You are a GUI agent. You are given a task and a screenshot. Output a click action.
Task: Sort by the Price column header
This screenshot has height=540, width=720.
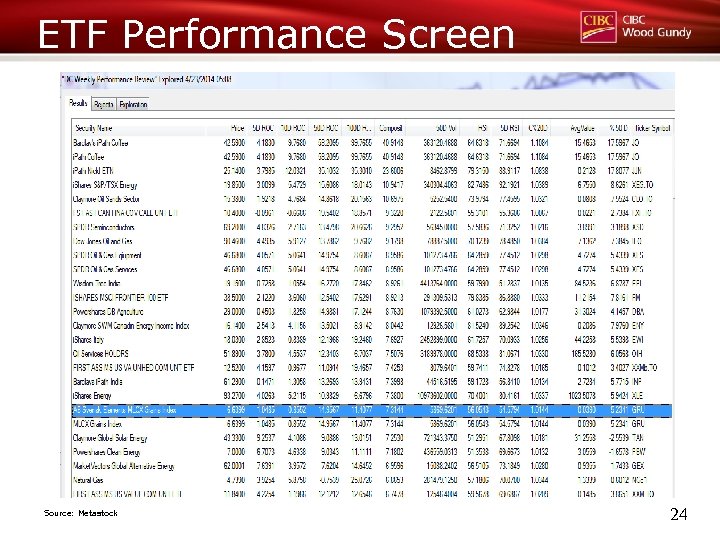tap(226, 128)
